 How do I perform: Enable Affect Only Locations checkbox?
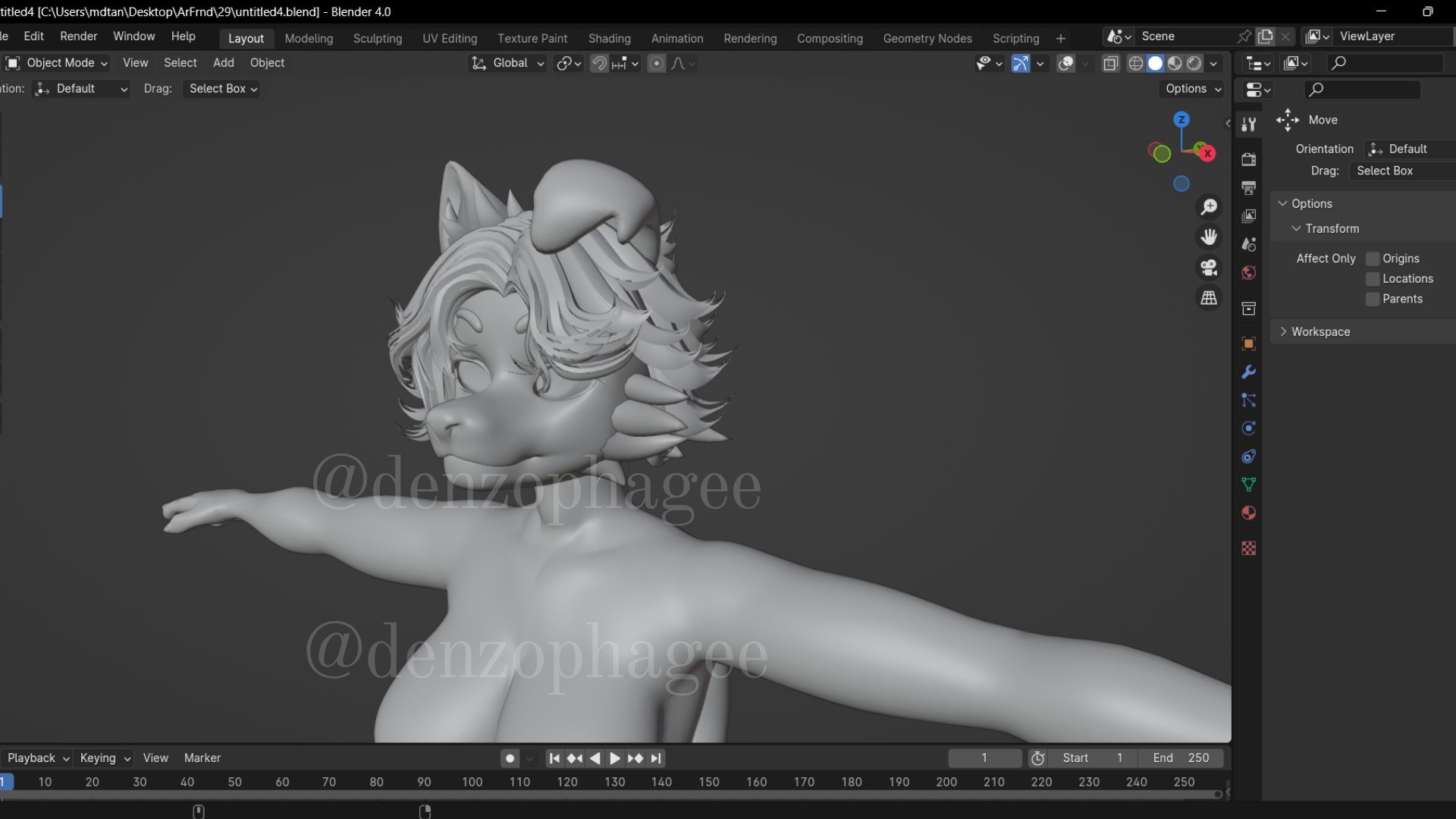tap(1373, 279)
